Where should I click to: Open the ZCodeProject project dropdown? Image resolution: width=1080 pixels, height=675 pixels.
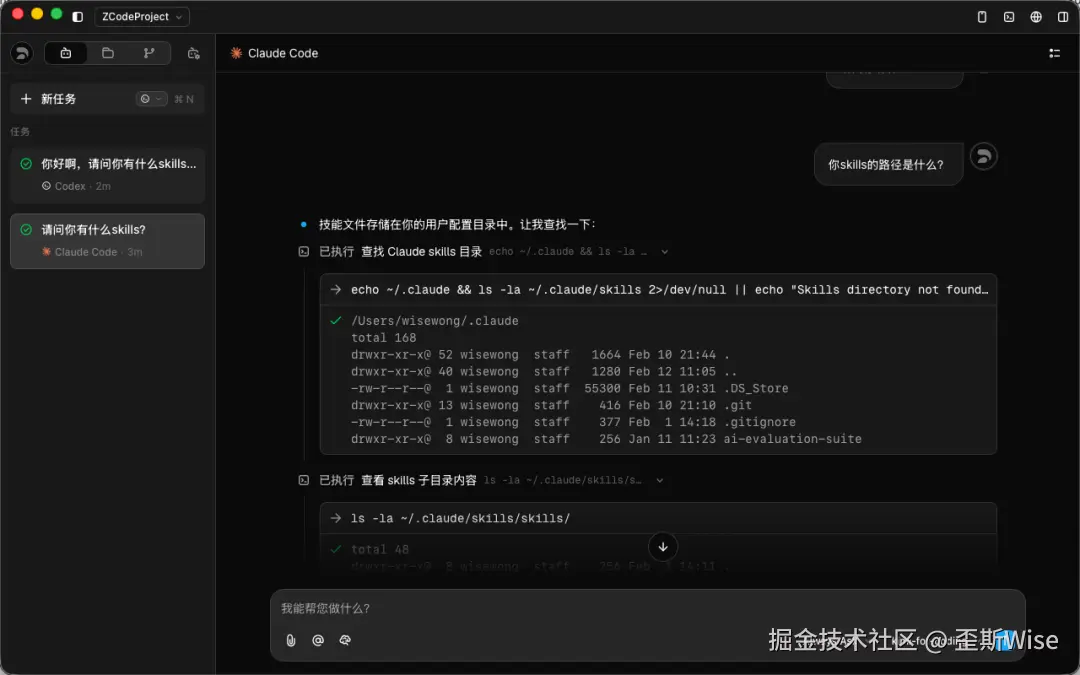[142, 17]
